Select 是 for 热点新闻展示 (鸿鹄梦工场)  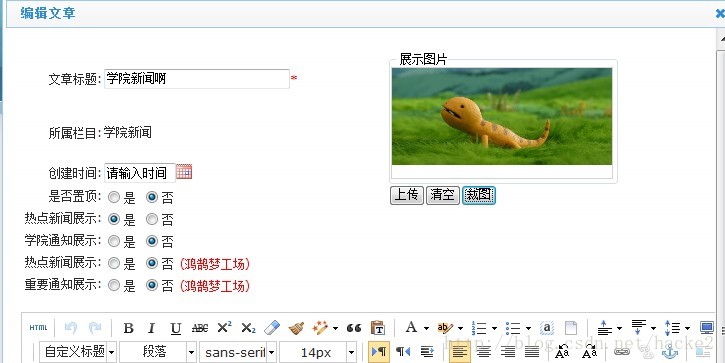114,263
